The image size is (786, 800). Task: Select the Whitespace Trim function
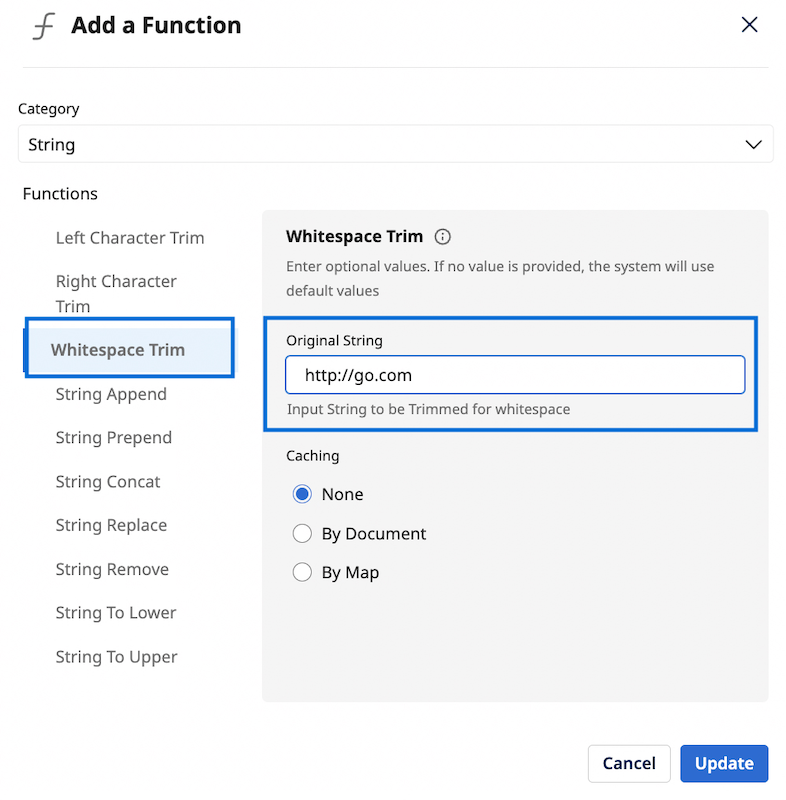pyautogui.click(x=118, y=350)
